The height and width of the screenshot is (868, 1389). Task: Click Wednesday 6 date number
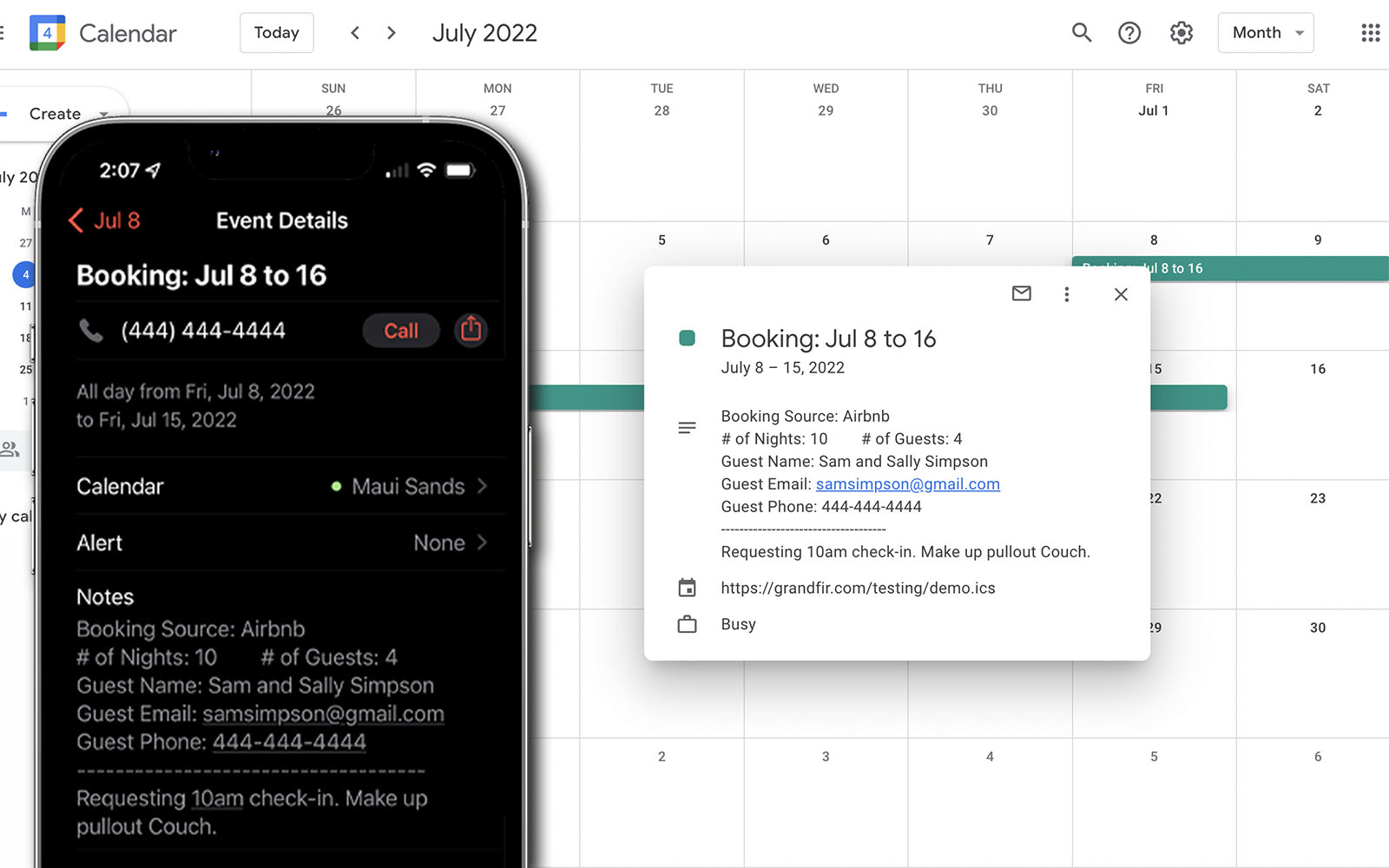click(826, 240)
